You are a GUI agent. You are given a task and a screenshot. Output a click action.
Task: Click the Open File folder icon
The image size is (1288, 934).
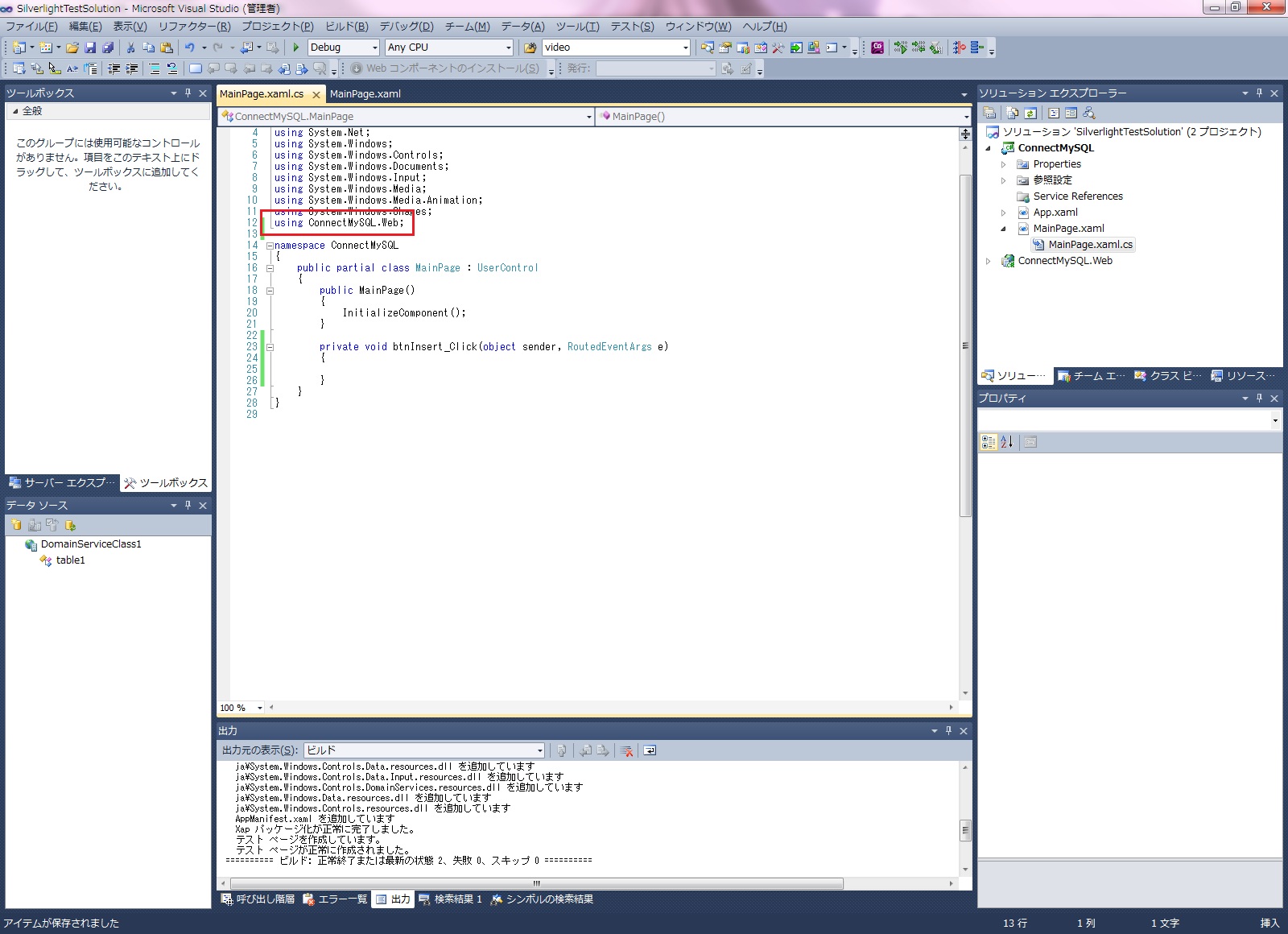point(72,48)
